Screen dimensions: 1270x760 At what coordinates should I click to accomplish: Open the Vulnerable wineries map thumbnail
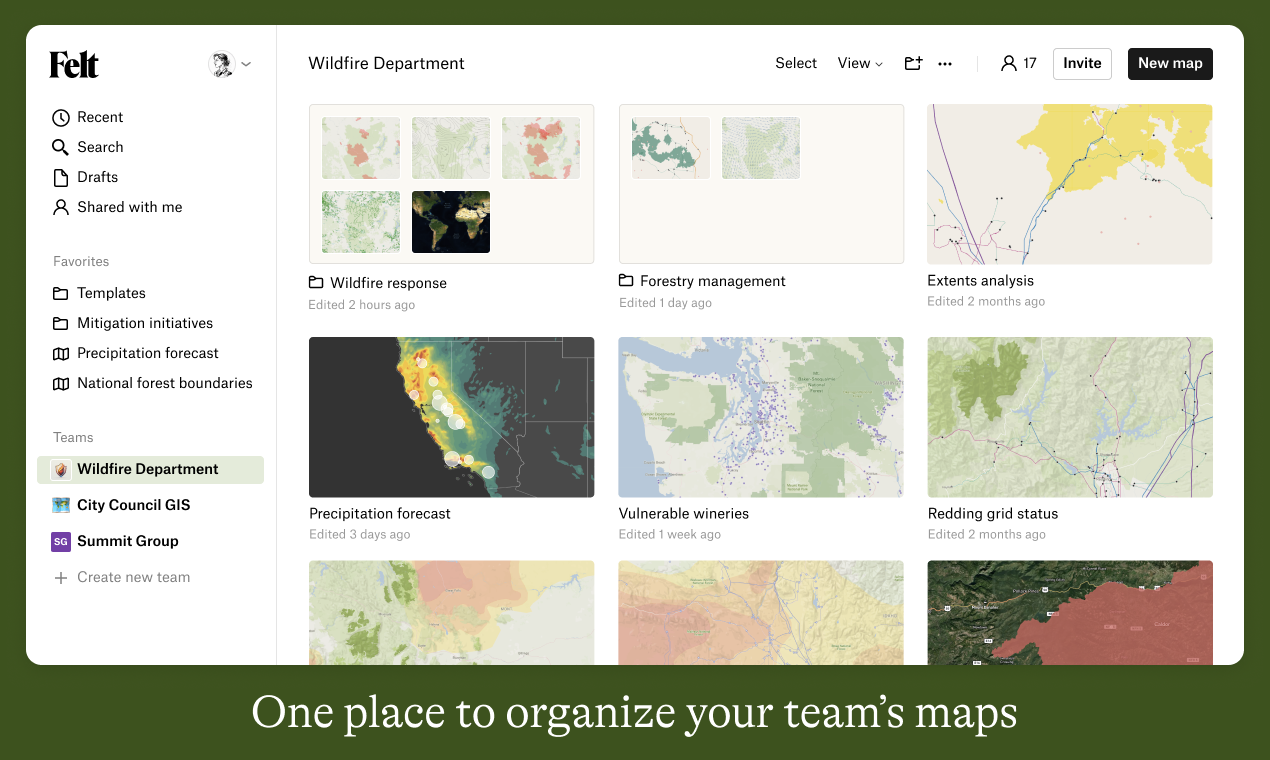(x=761, y=417)
